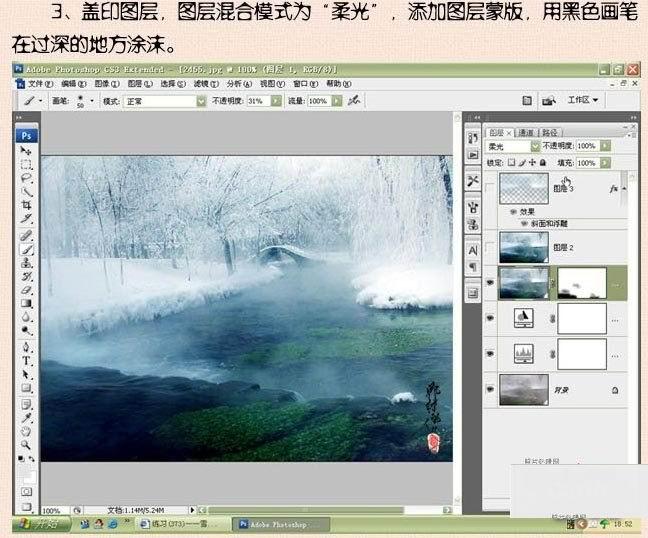Open the 编辑 Edit menu
This screenshot has height=538, width=648.
tap(74, 84)
